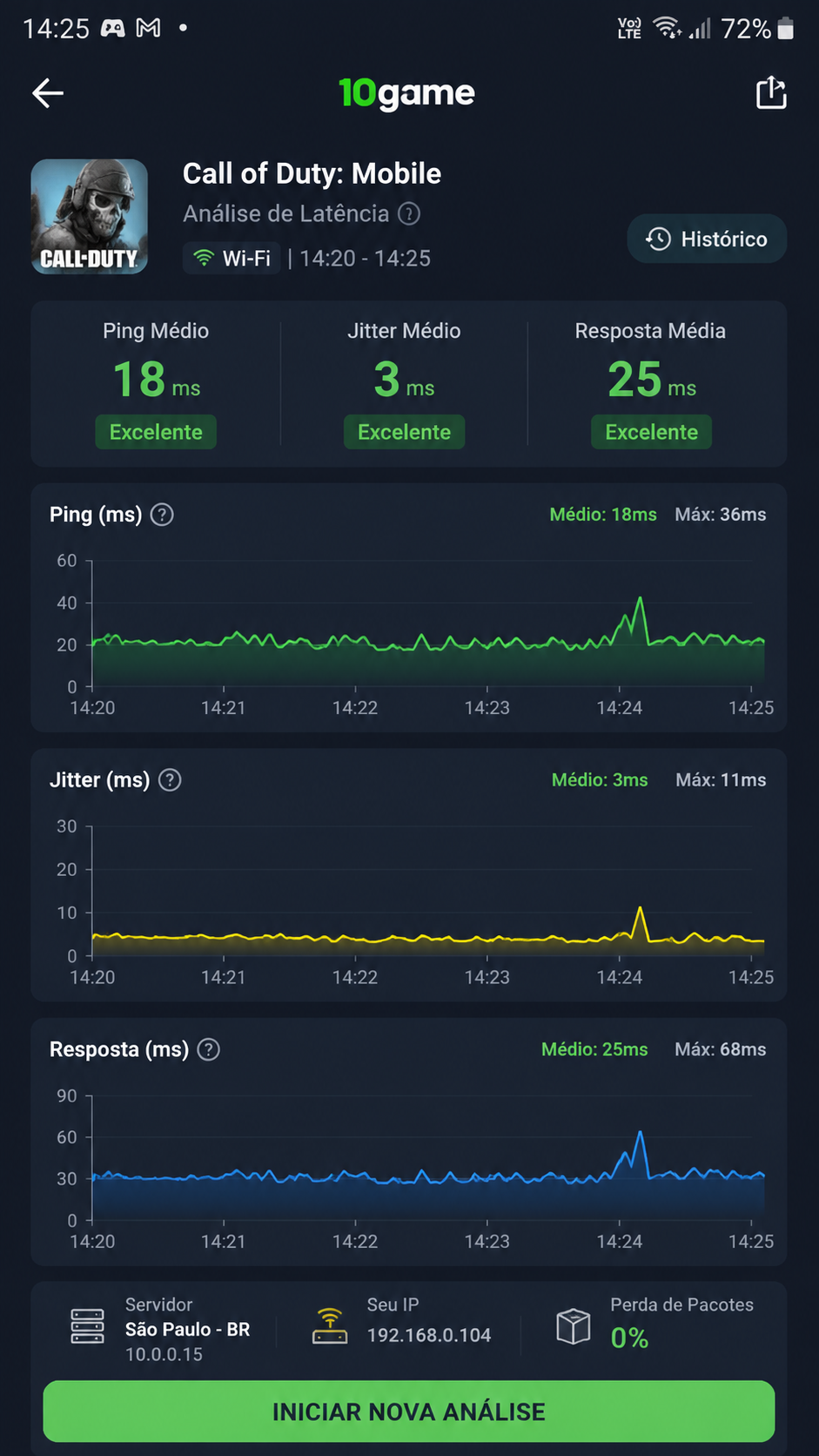This screenshot has width=819, height=1456.
Task: Tap the game controller notification icon
Action: 112,29
